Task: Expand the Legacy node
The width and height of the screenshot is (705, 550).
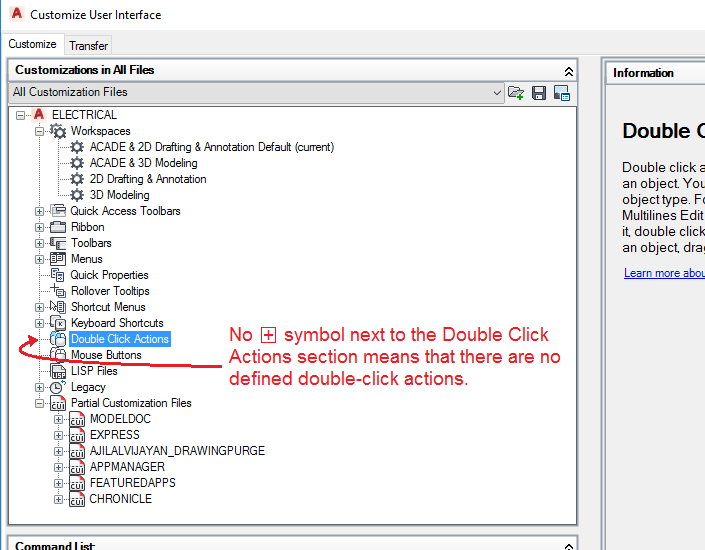Action: 40,387
